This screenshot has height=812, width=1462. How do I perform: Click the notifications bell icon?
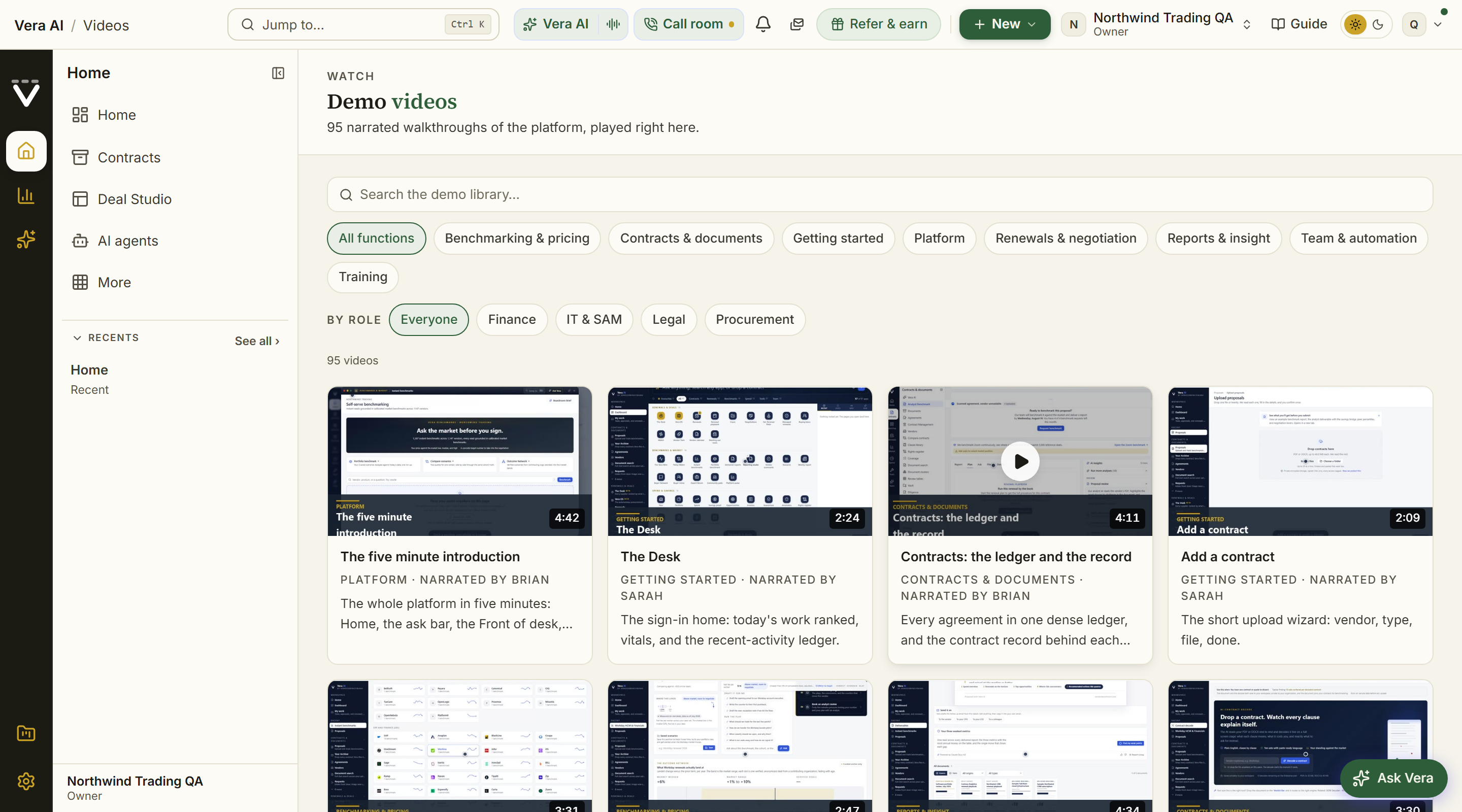click(x=763, y=24)
